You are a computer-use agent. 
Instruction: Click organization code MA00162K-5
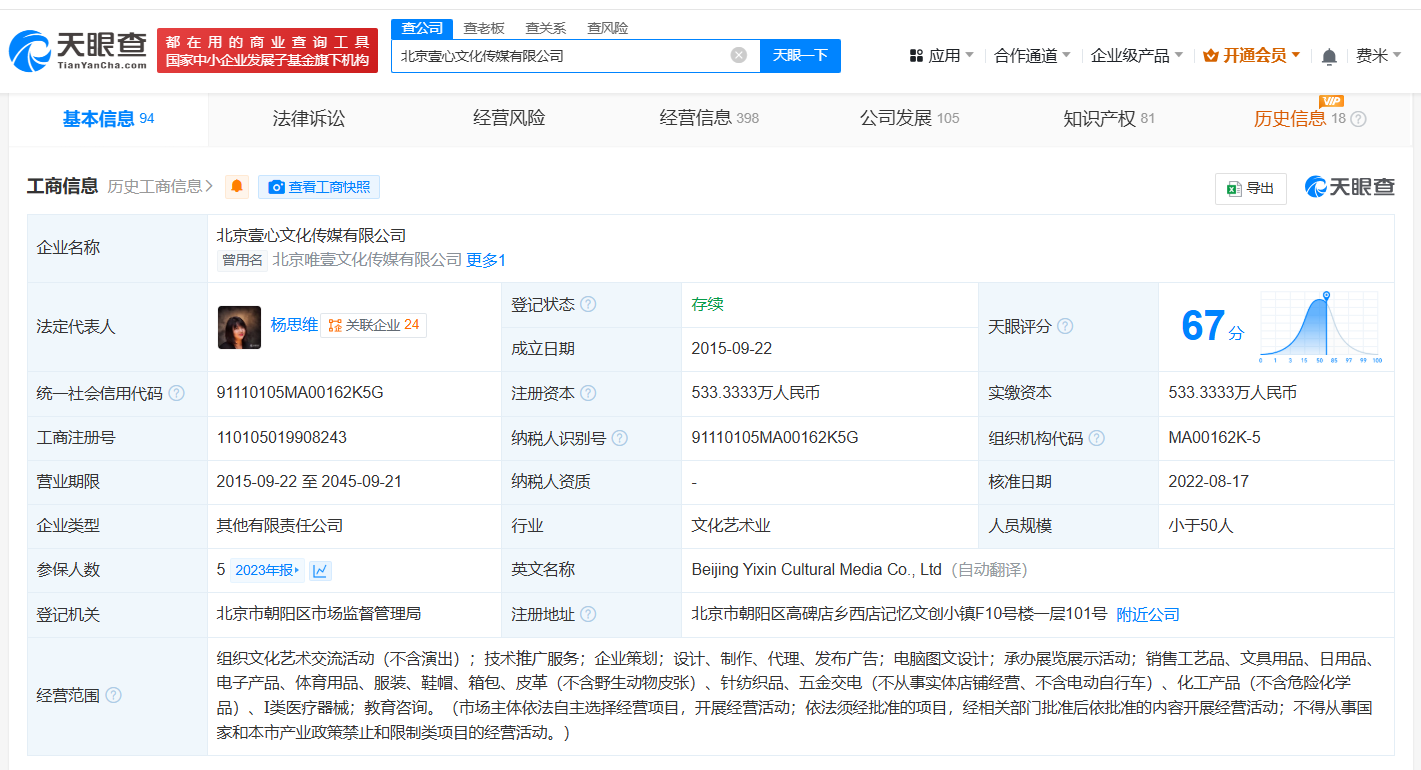pyautogui.click(x=1215, y=437)
